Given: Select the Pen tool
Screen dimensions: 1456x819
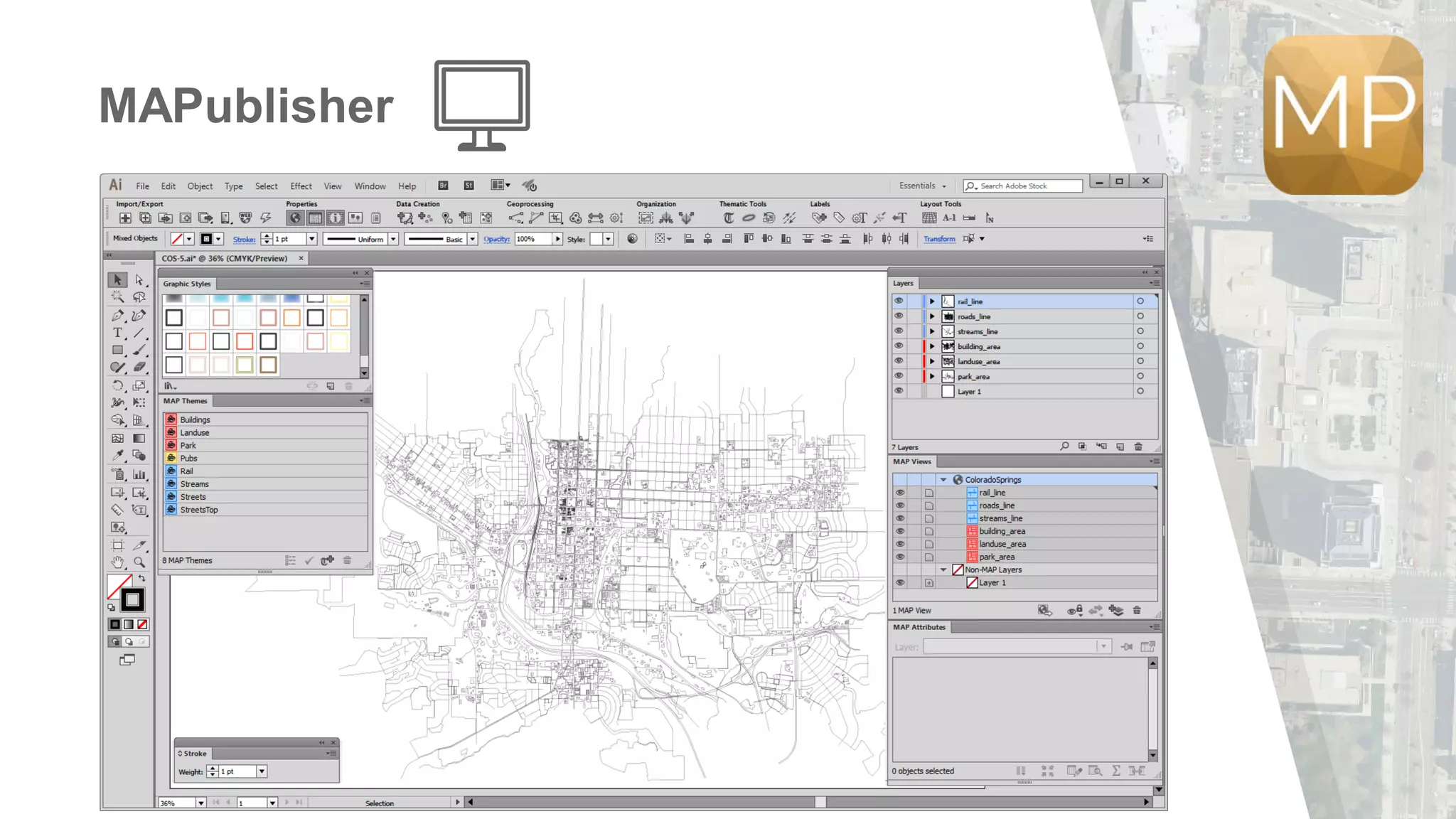Looking at the screenshot, I should pos(117,315).
